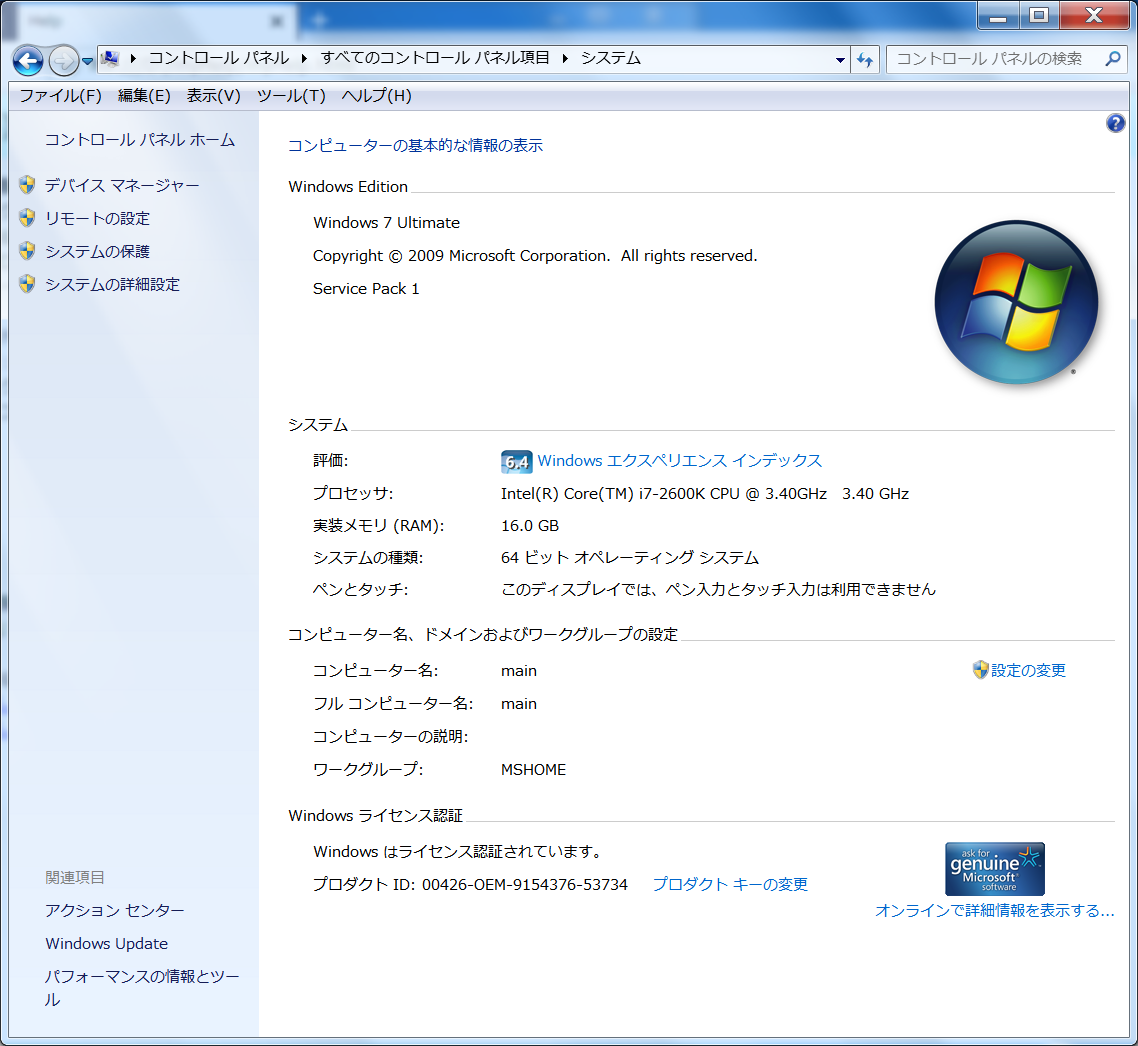
Task: Click the MSHOME workgroup value
Action: [x=533, y=770]
